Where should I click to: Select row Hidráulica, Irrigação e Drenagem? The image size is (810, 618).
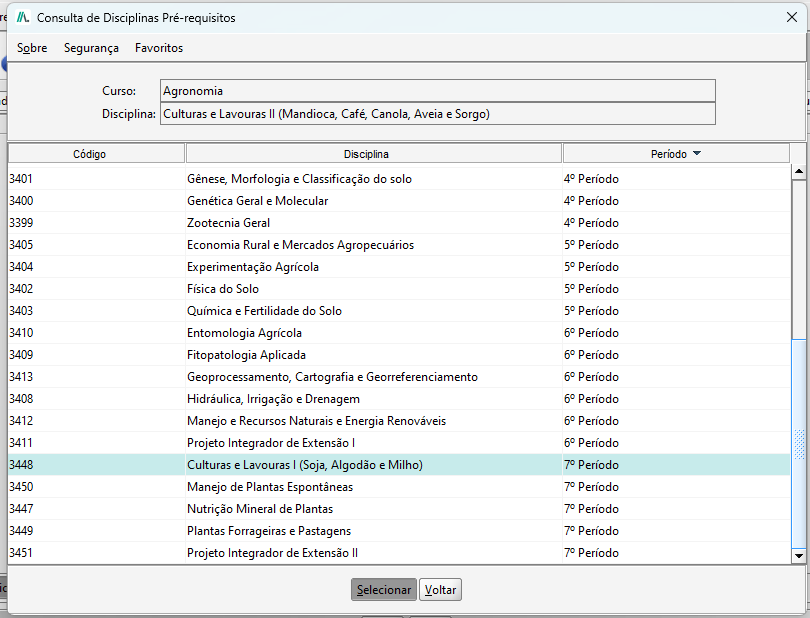(x=399, y=399)
